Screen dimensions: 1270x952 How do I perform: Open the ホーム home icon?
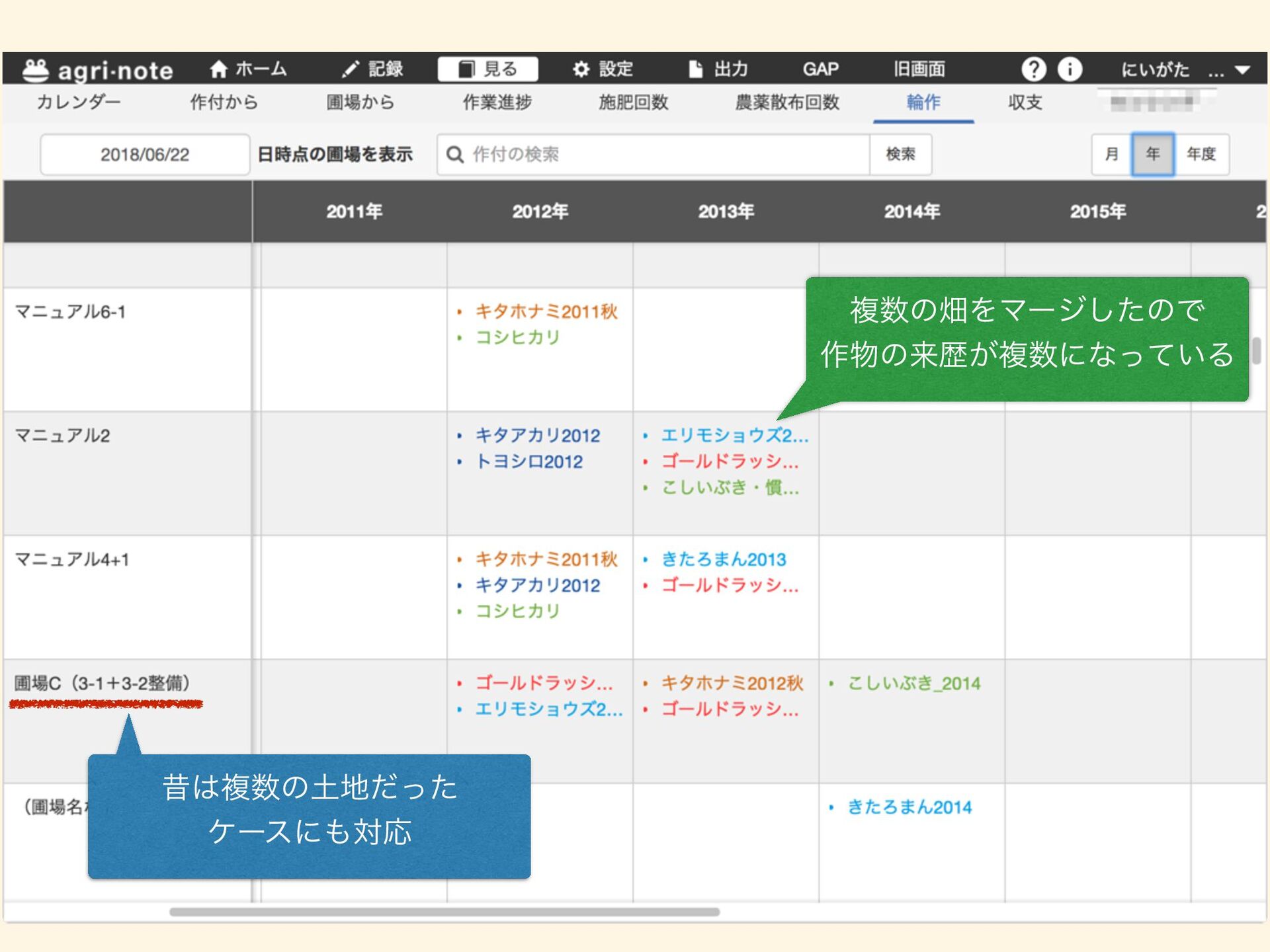(218, 69)
